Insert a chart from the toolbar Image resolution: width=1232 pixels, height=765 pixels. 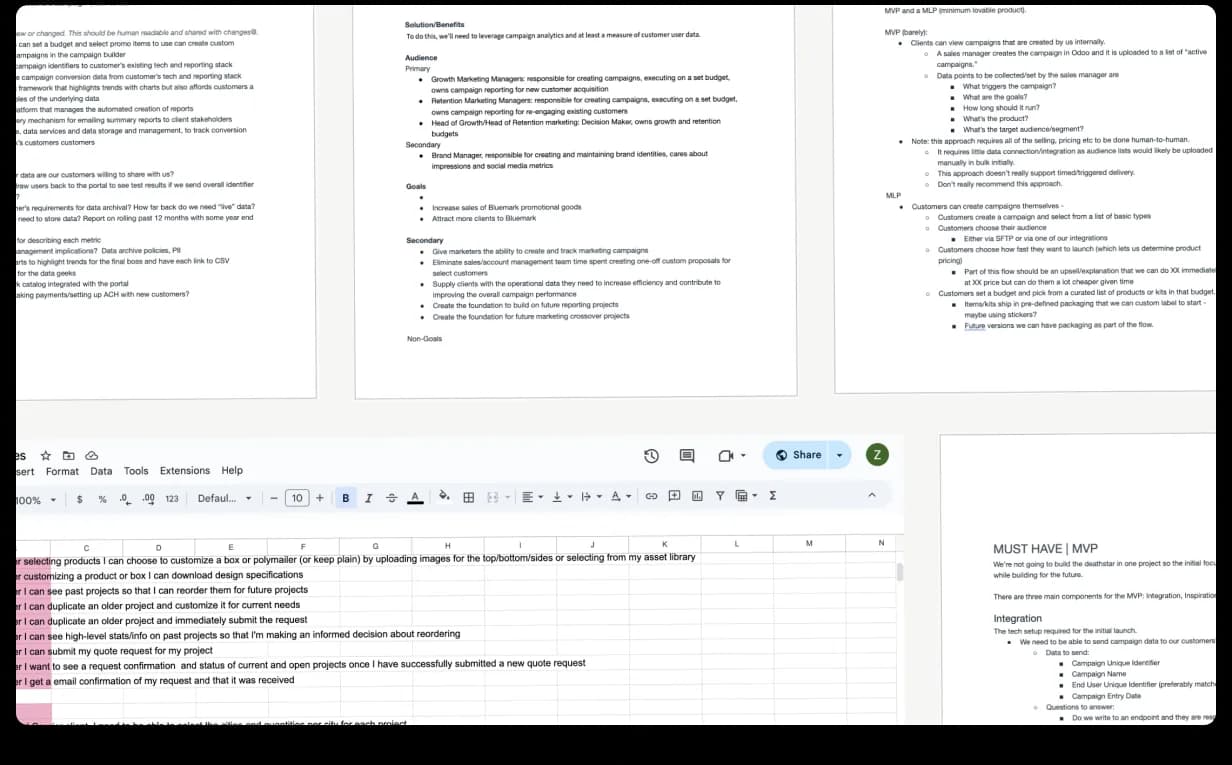point(697,496)
